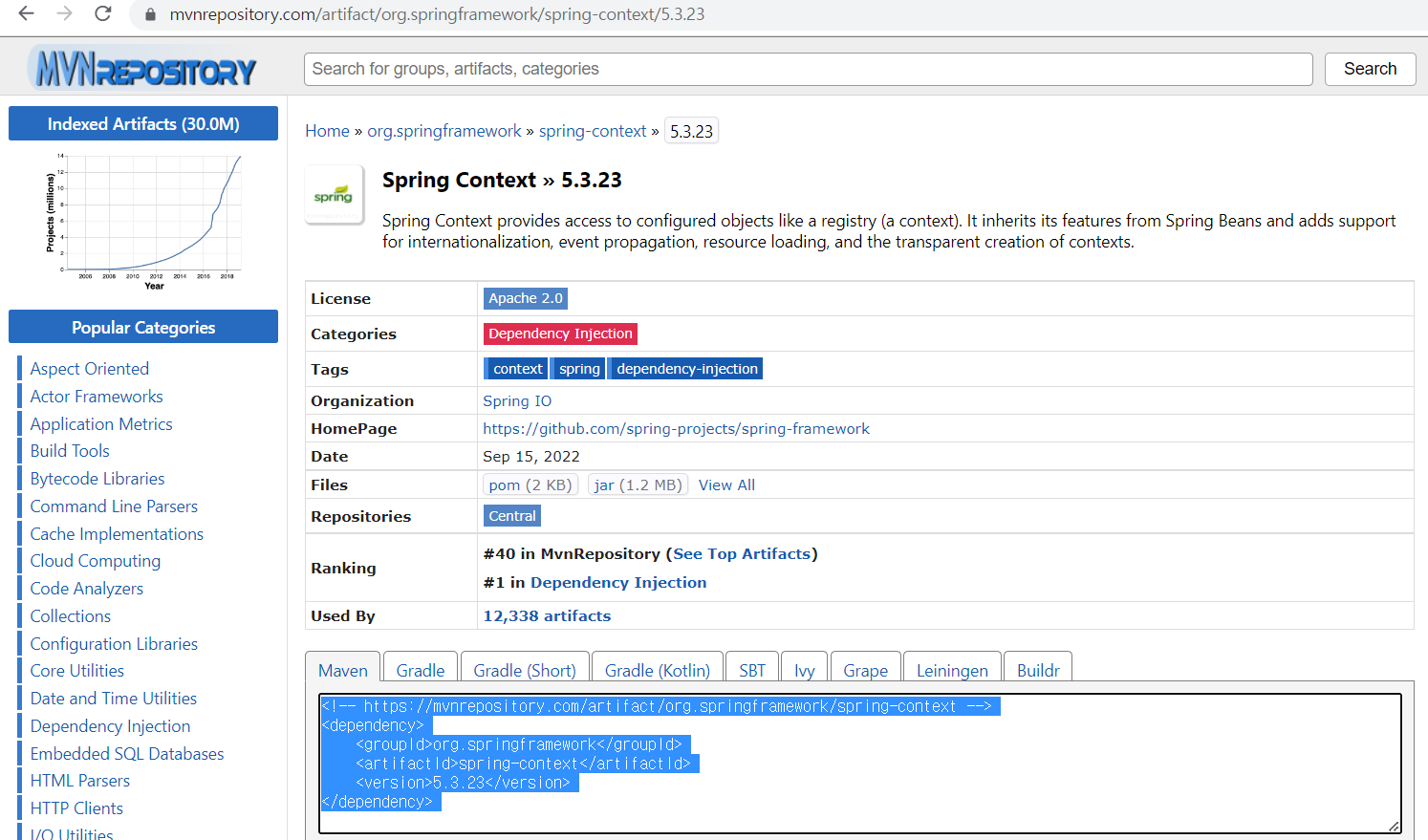Open the Embedded SQL Databases category
Screen dimensions: 1428x840
point(127,754)
